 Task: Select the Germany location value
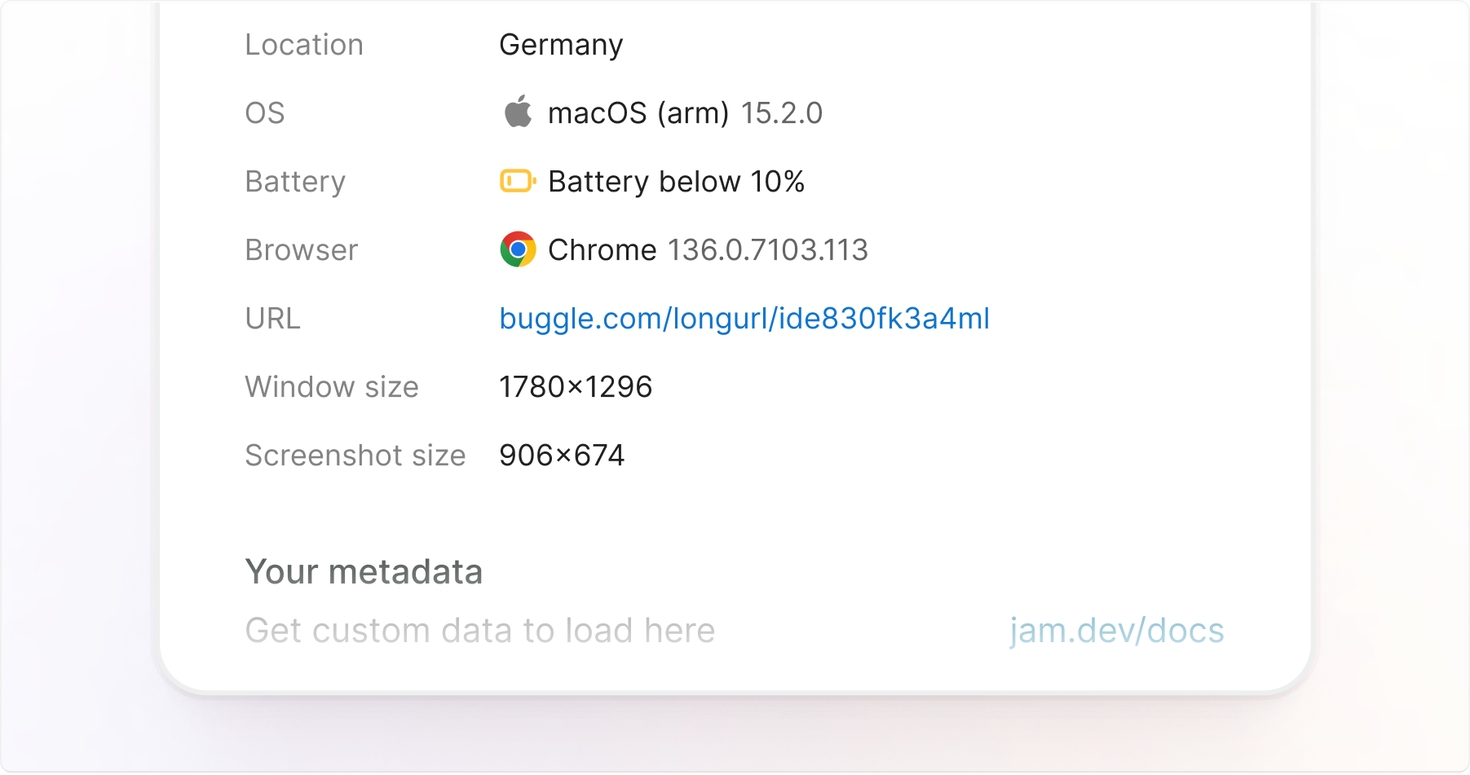[x=560, y=45]
